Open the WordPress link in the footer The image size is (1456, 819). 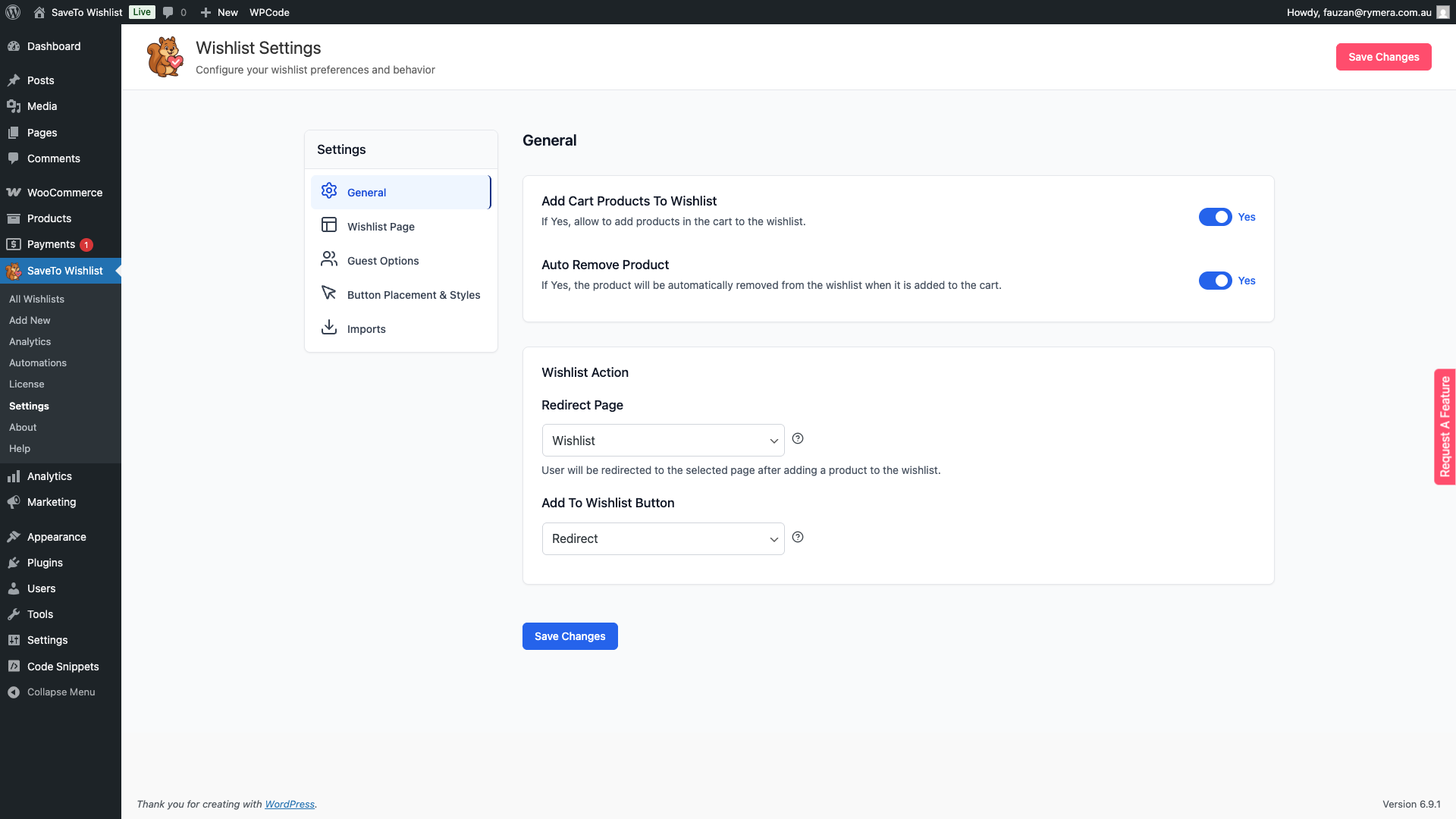pyautogui.click(x=290, y=804)
